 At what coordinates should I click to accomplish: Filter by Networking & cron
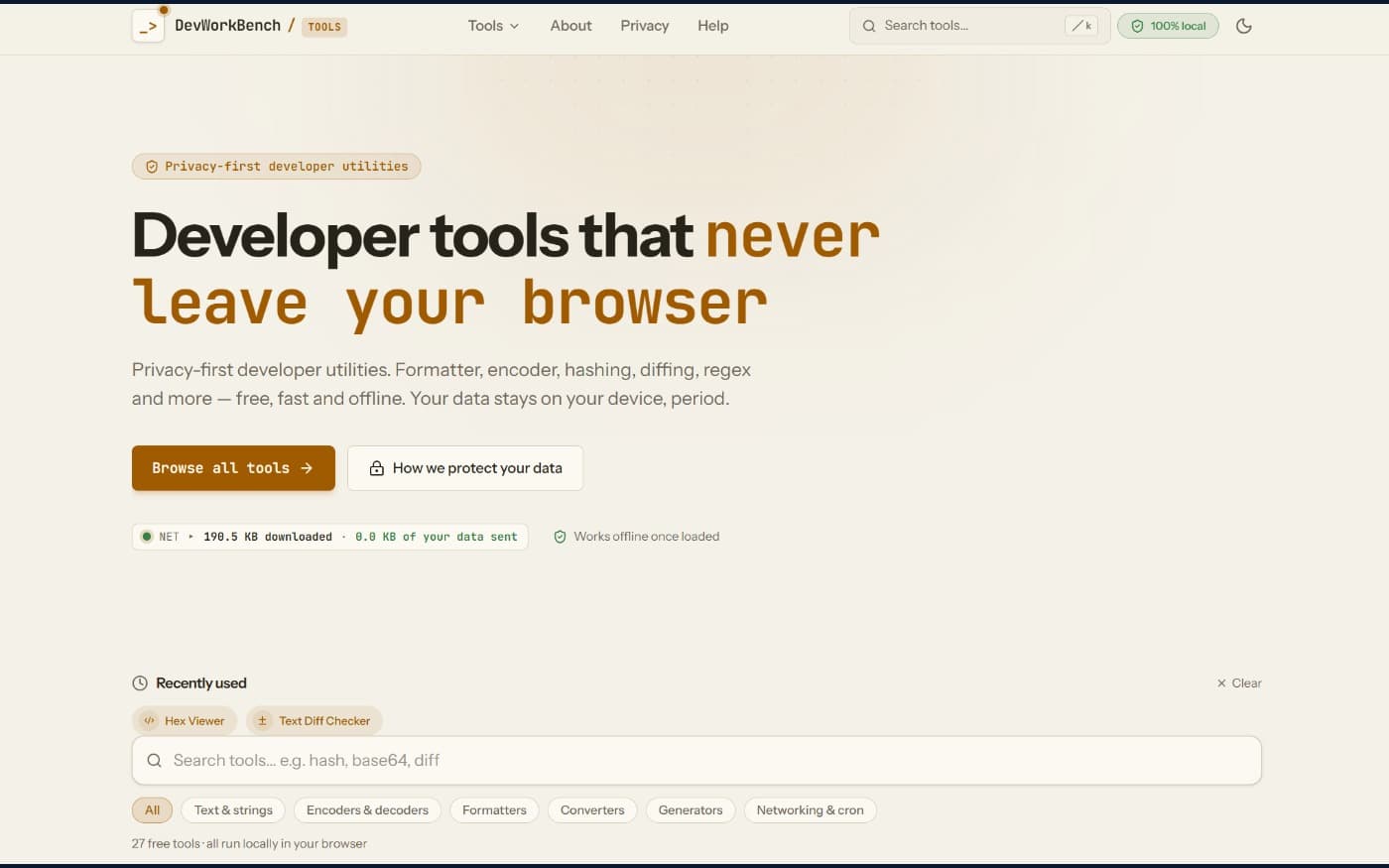pos(810,810)
